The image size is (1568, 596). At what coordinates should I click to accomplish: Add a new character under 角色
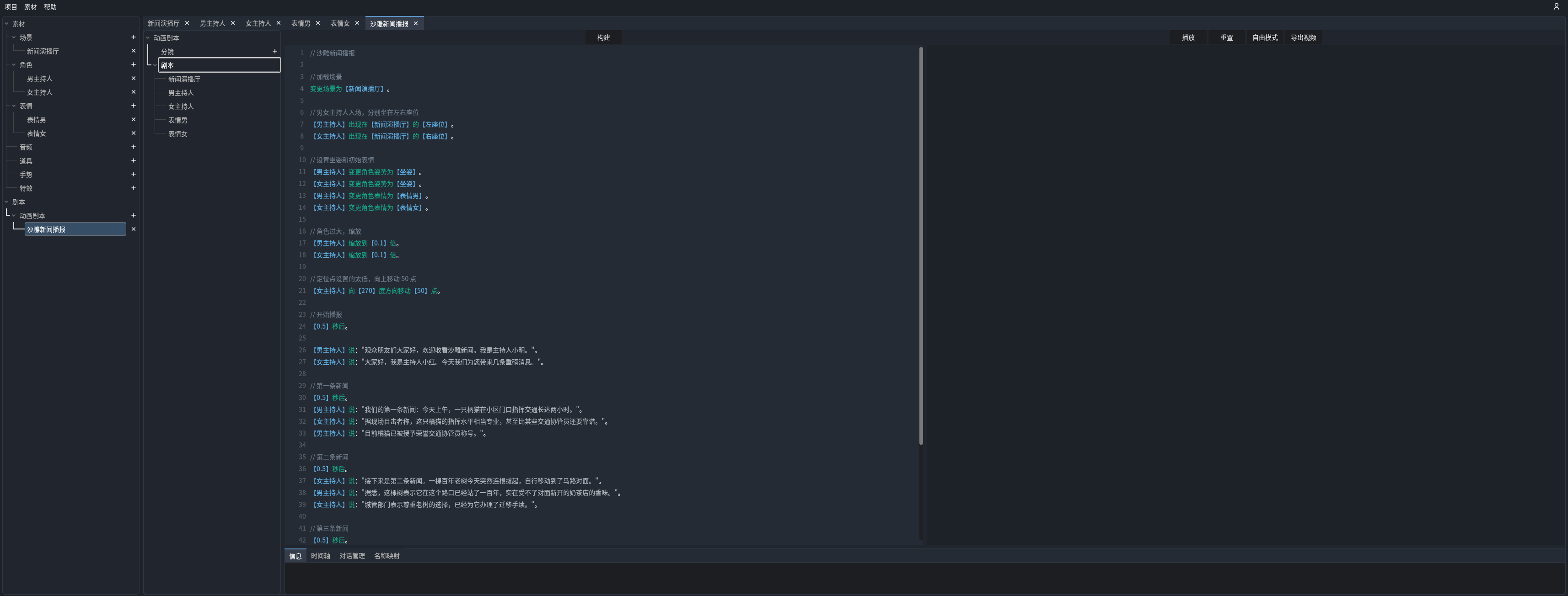(x=133, y=64)
